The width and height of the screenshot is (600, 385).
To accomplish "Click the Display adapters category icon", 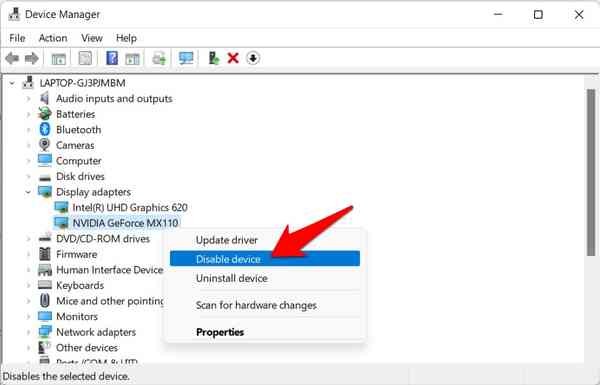I will pyautogui.click(x=45, y=192).
